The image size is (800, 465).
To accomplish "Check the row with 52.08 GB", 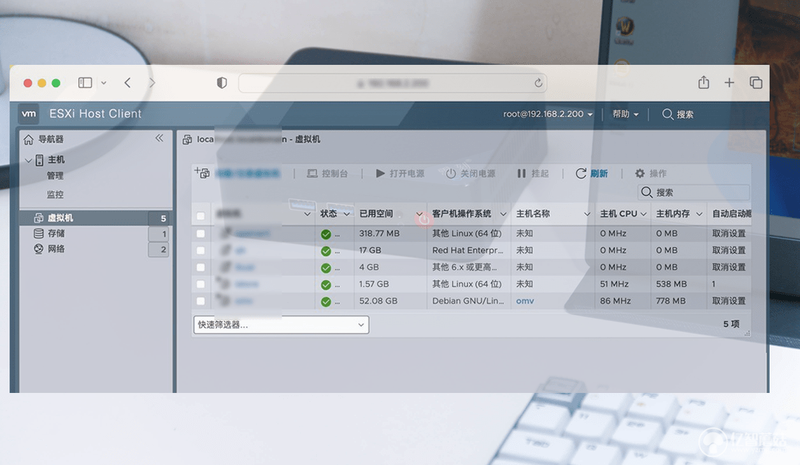I will click(x=201, y=301).
